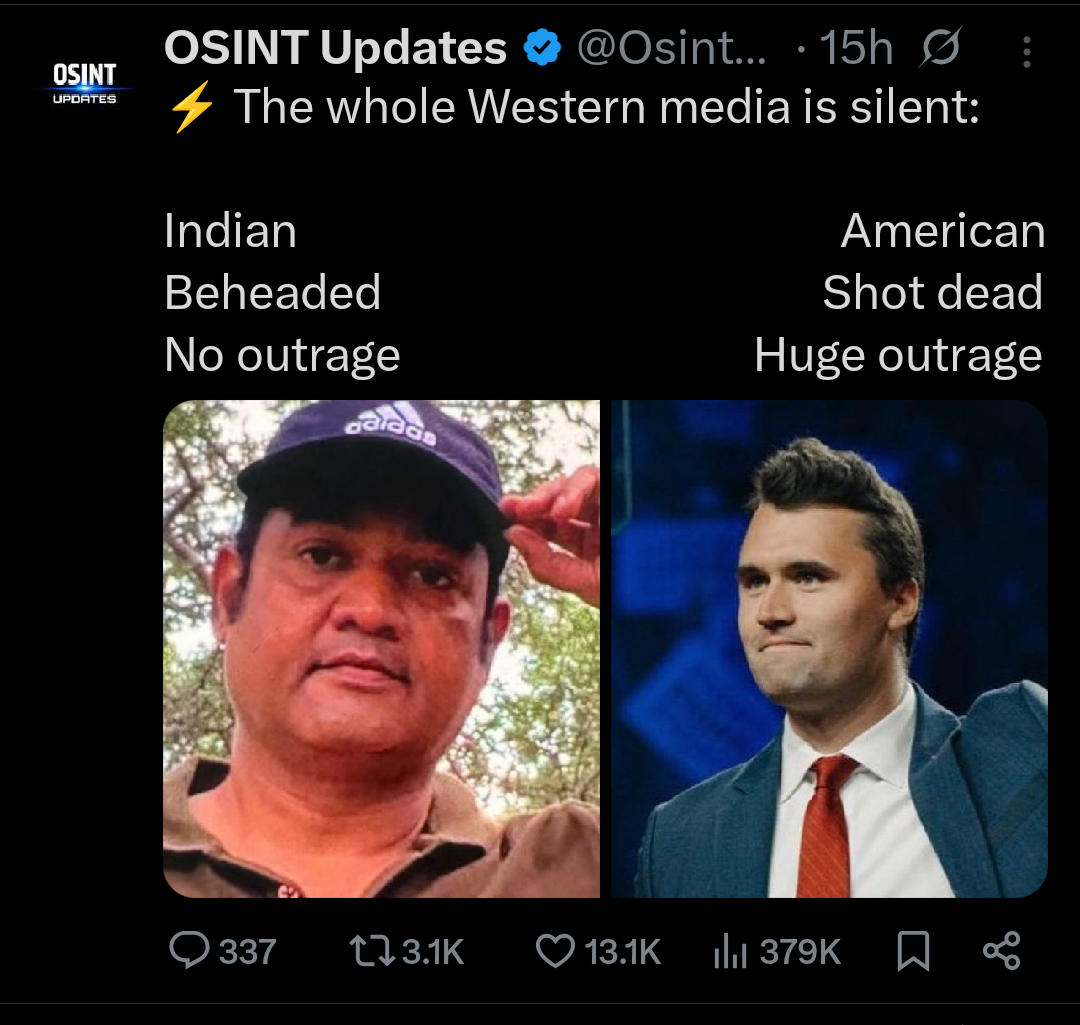Click the Grok slashed-circle icon
The image size is (1080, 1025).
pyautogui.click(x=939, y=48)
